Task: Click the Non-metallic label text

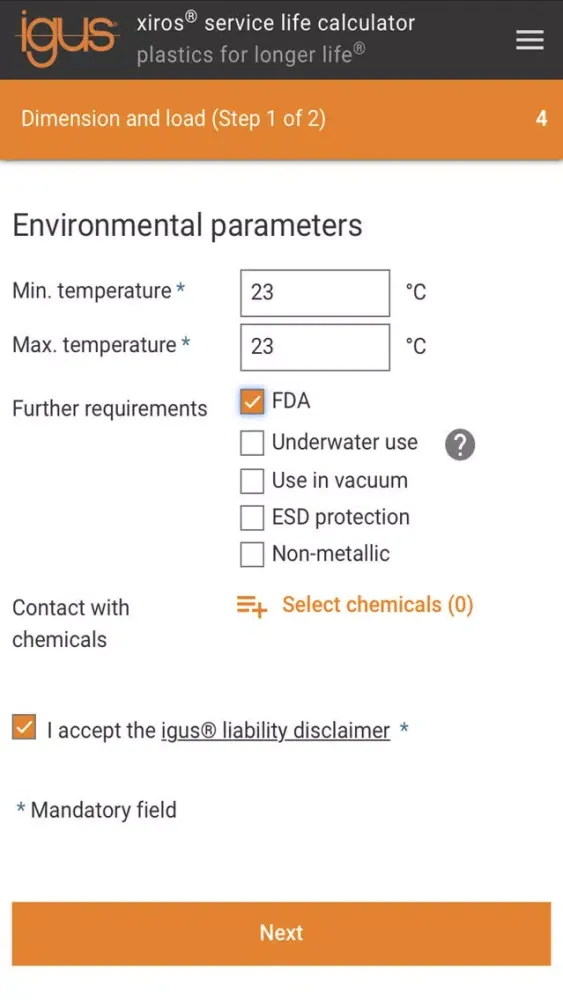Action: (x=331, y=554)
